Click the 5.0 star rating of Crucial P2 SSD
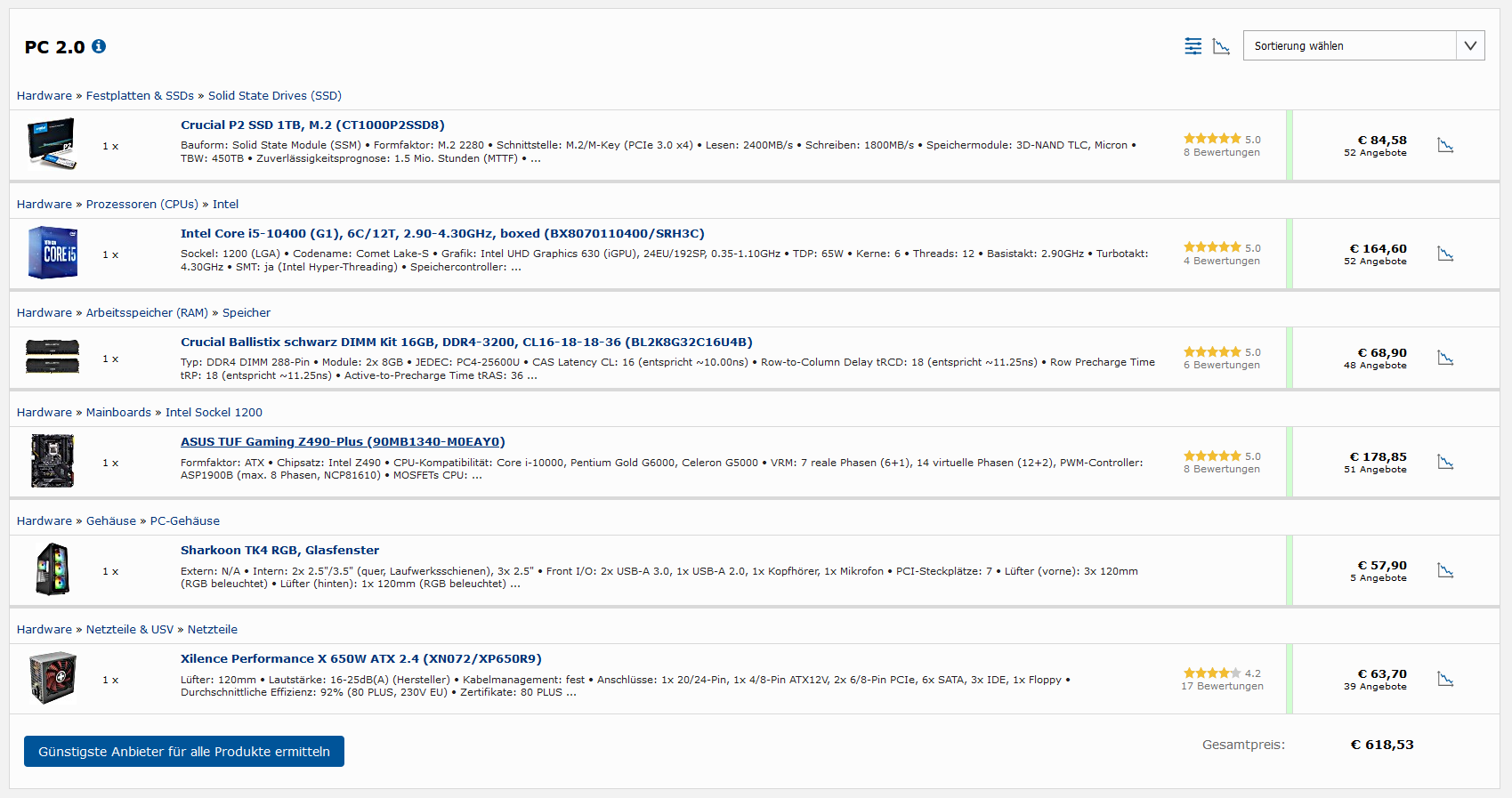1512x798 pixels. (1222, 139)
